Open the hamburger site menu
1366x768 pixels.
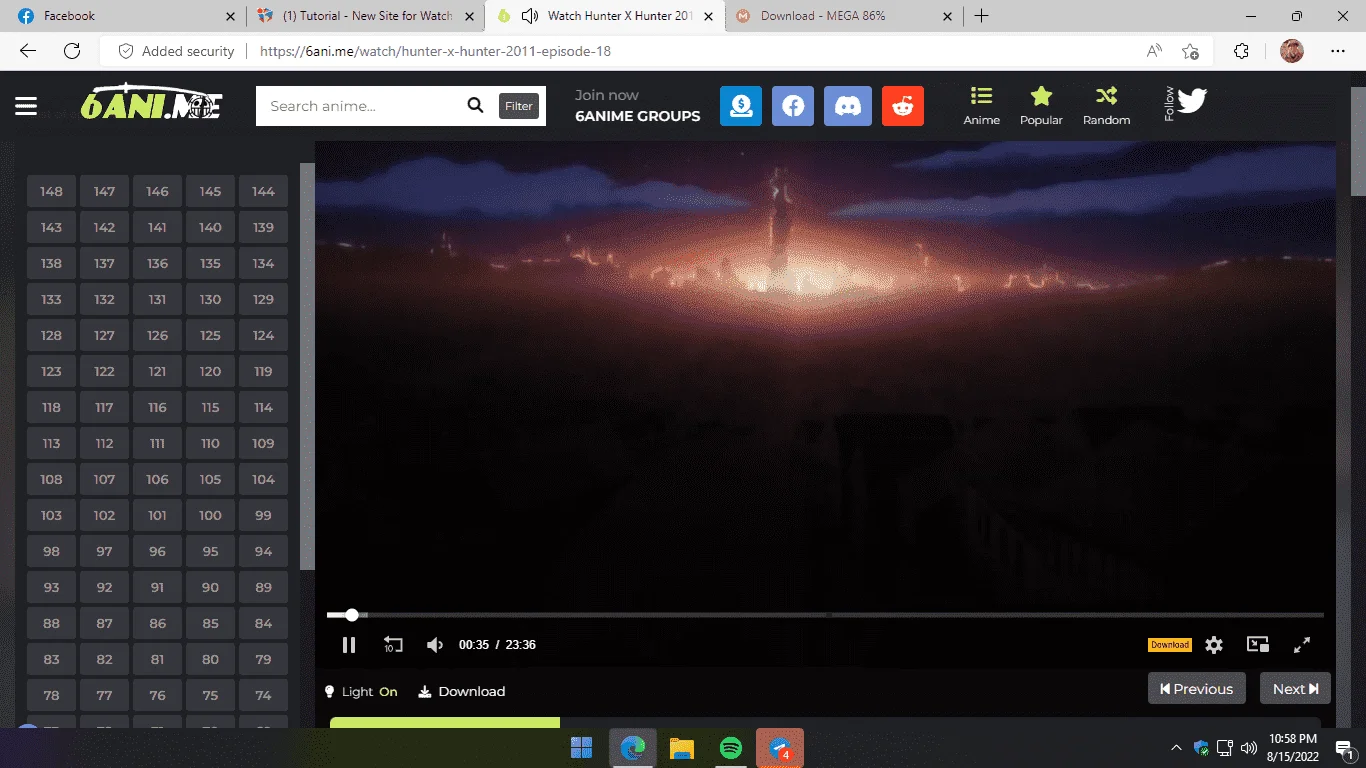point(26,106)
